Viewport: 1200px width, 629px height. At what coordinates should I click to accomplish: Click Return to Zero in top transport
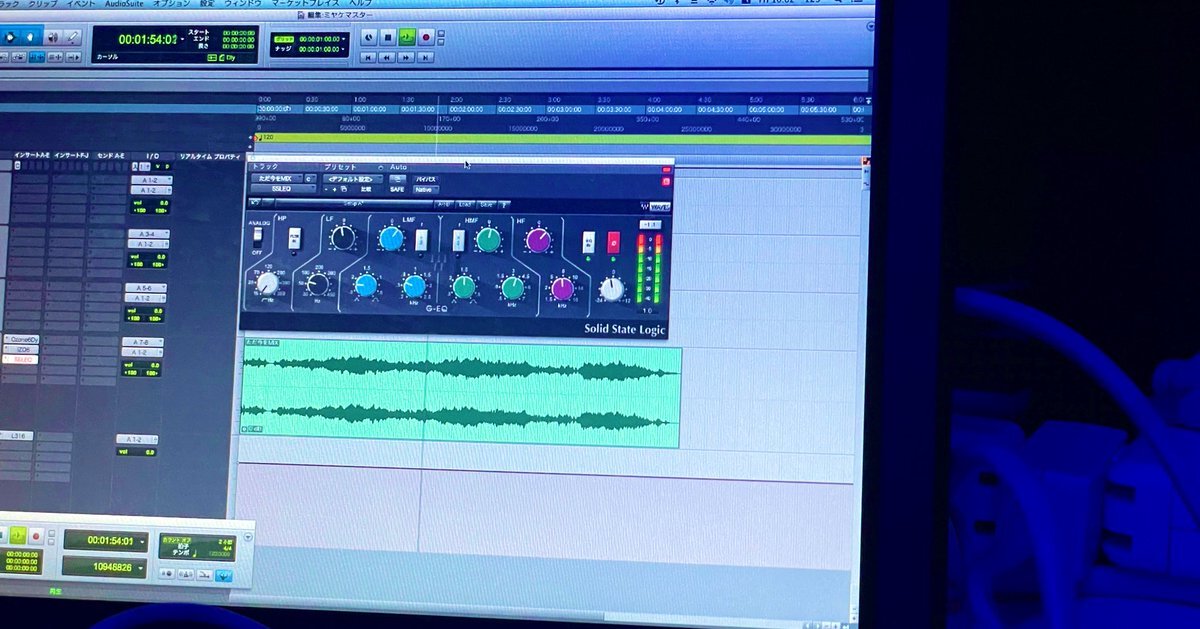pos(368,58)
